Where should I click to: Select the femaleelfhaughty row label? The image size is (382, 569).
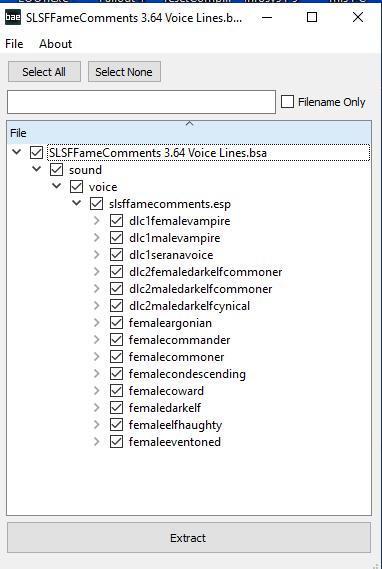(175, 425)
